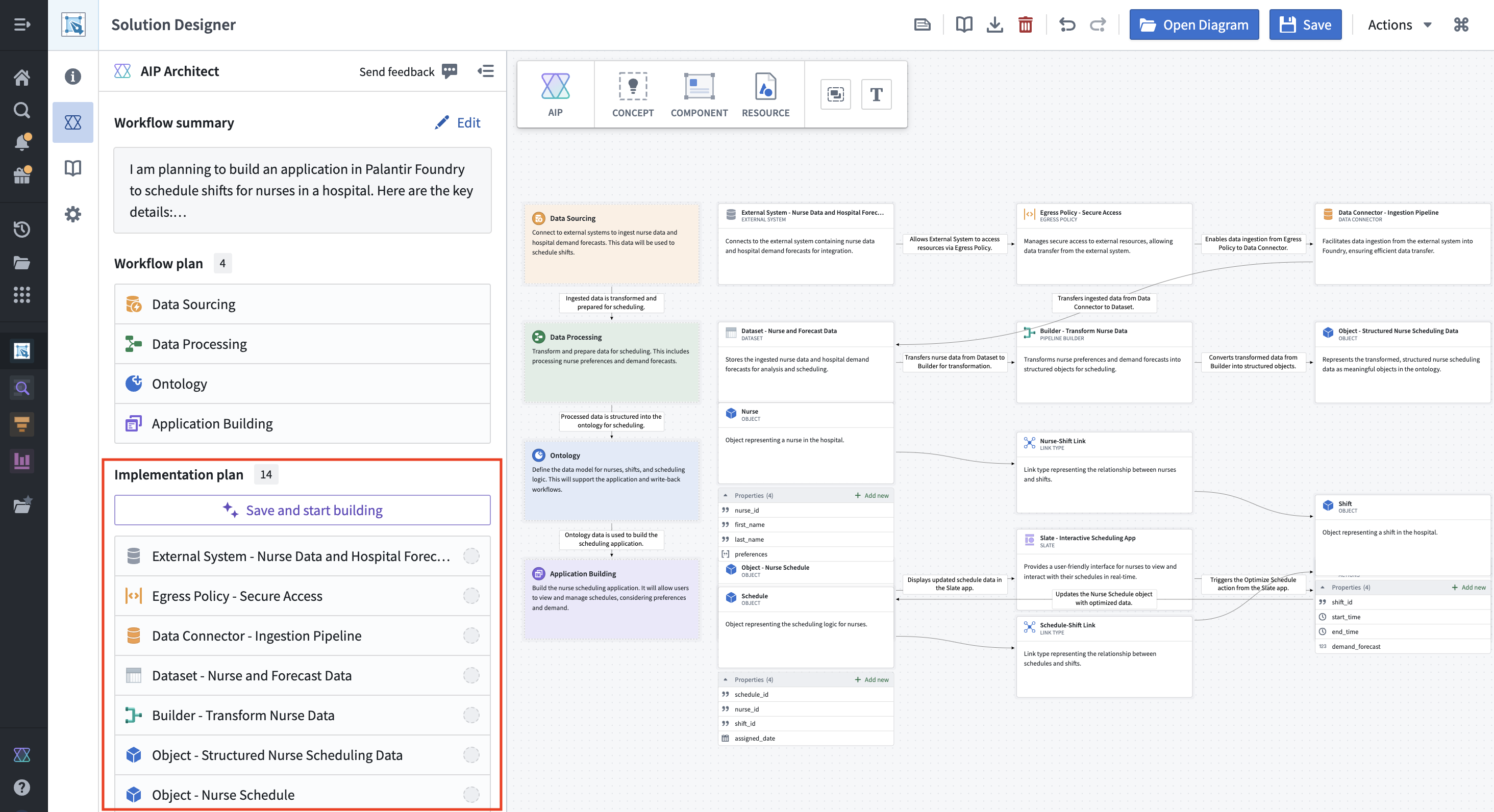Image resolution: width=1494 pixels, height=812 pixels.
Task: Select Data Processing in workflow plan
Action: point(302,344)
